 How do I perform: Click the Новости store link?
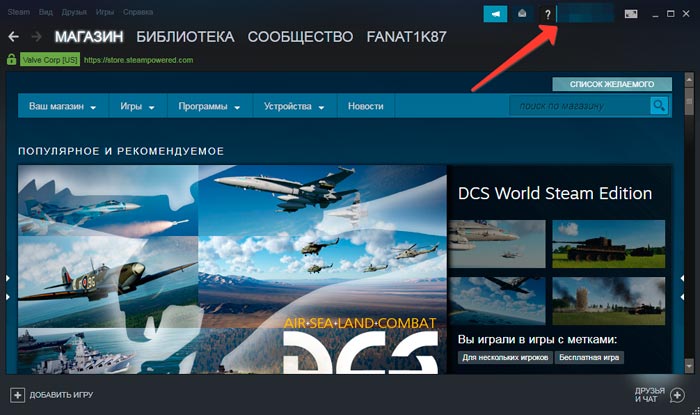point(365,106)
